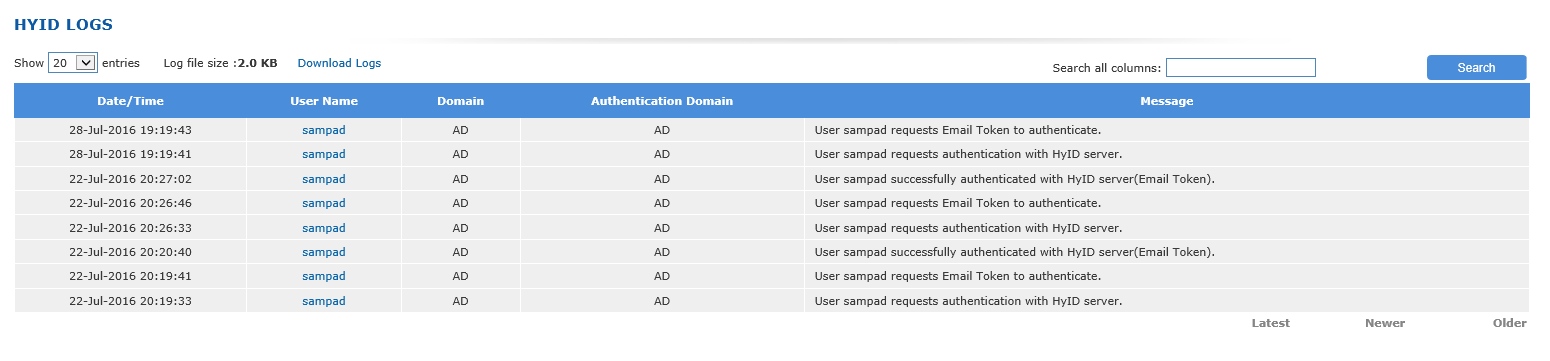Open sampad link in 22-Jul-2016 20:26:33 row
1550x361 pixels.
click(x=324, y=228)
